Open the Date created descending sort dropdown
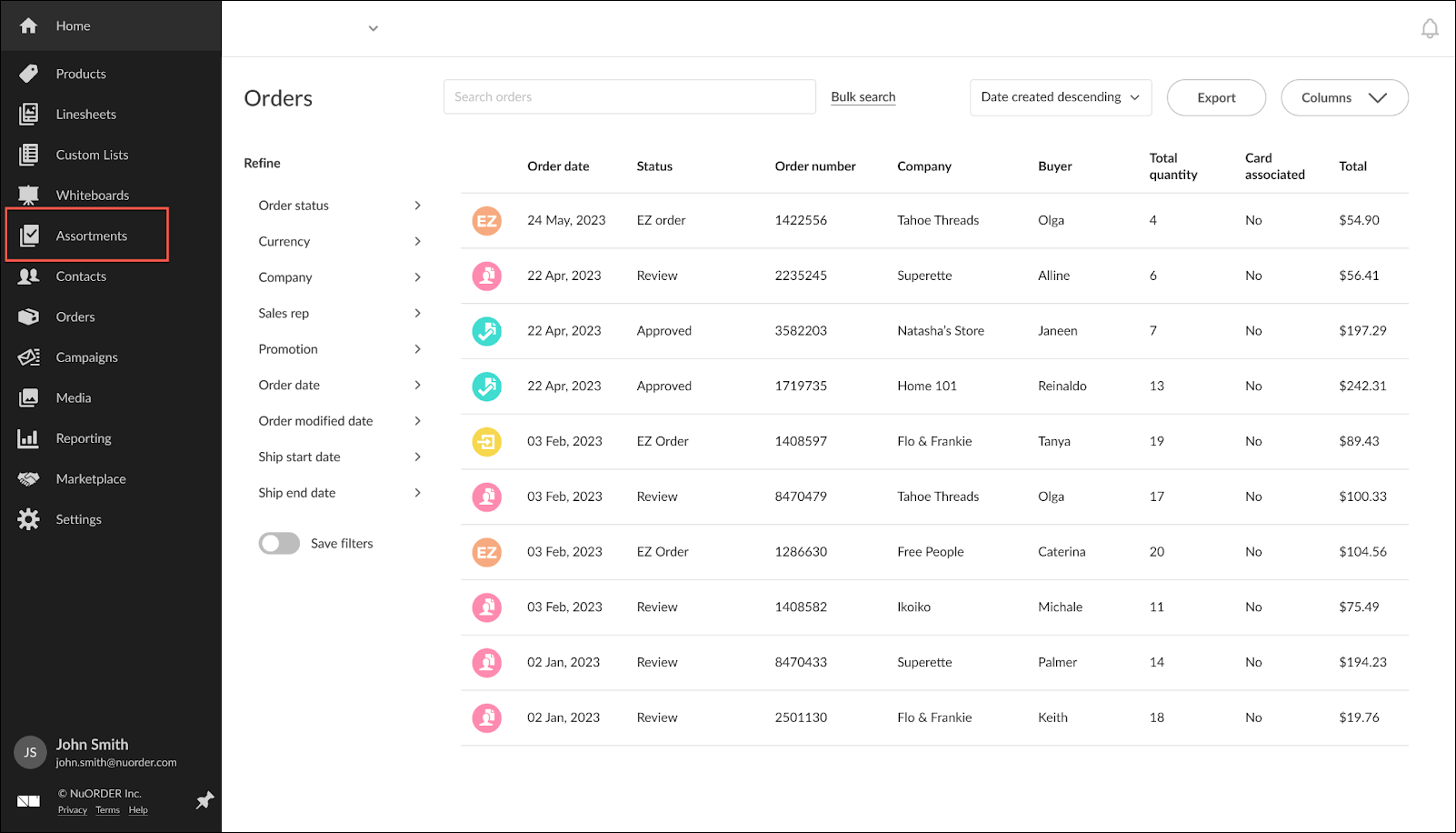1456x833 pixels. click(1061, 97)
